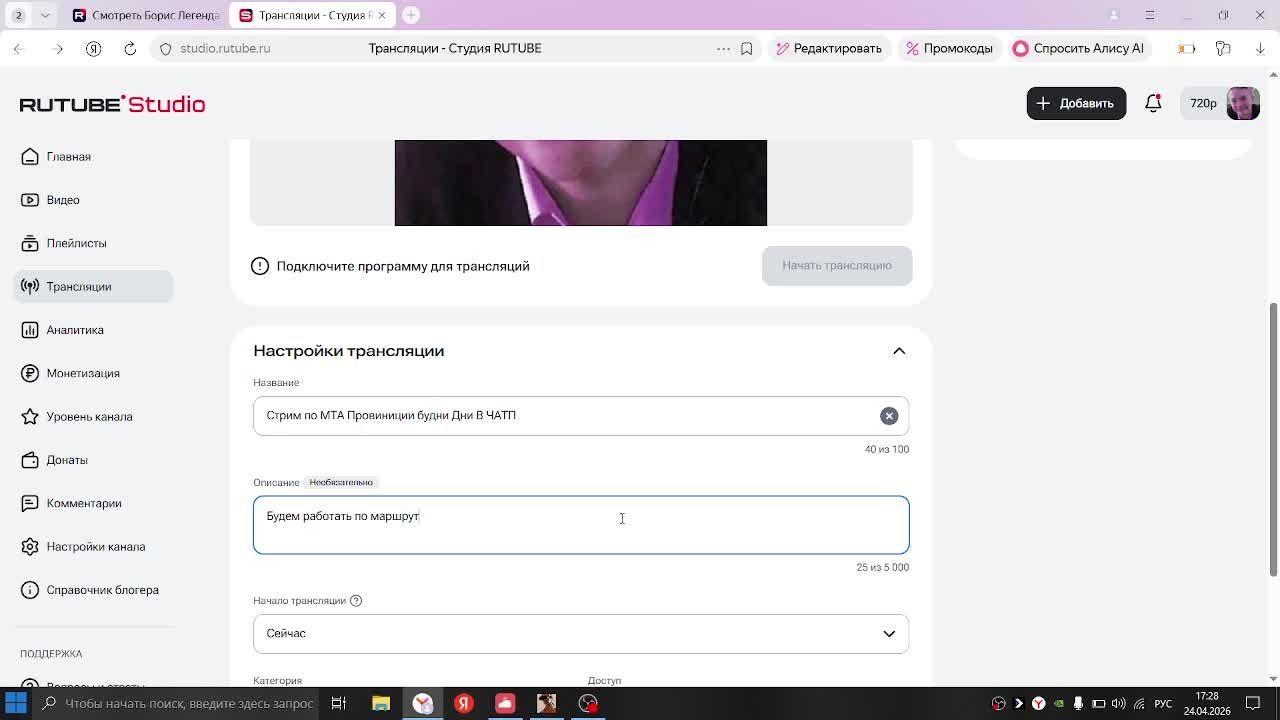Open the Начало трансляции dropdown

pyautogui.click(x=581, y=634)
